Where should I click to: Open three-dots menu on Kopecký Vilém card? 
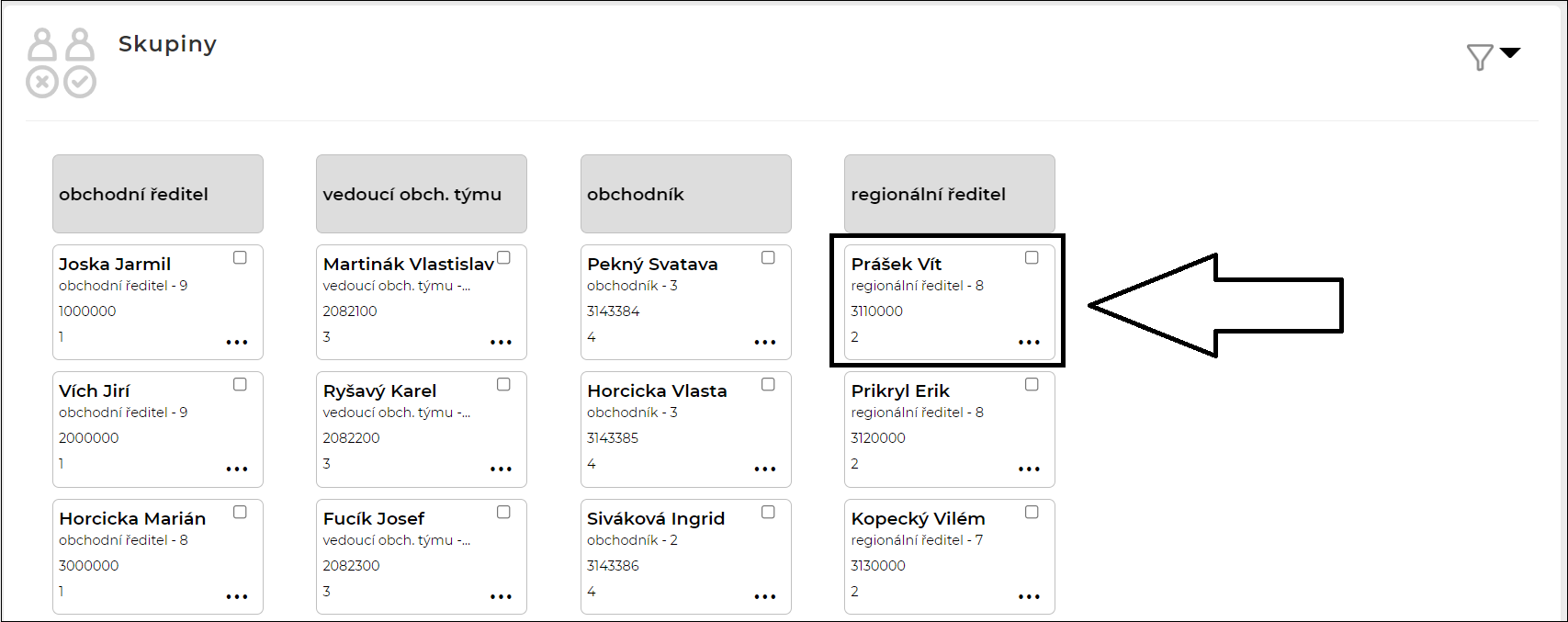(x=1029, y=597)
